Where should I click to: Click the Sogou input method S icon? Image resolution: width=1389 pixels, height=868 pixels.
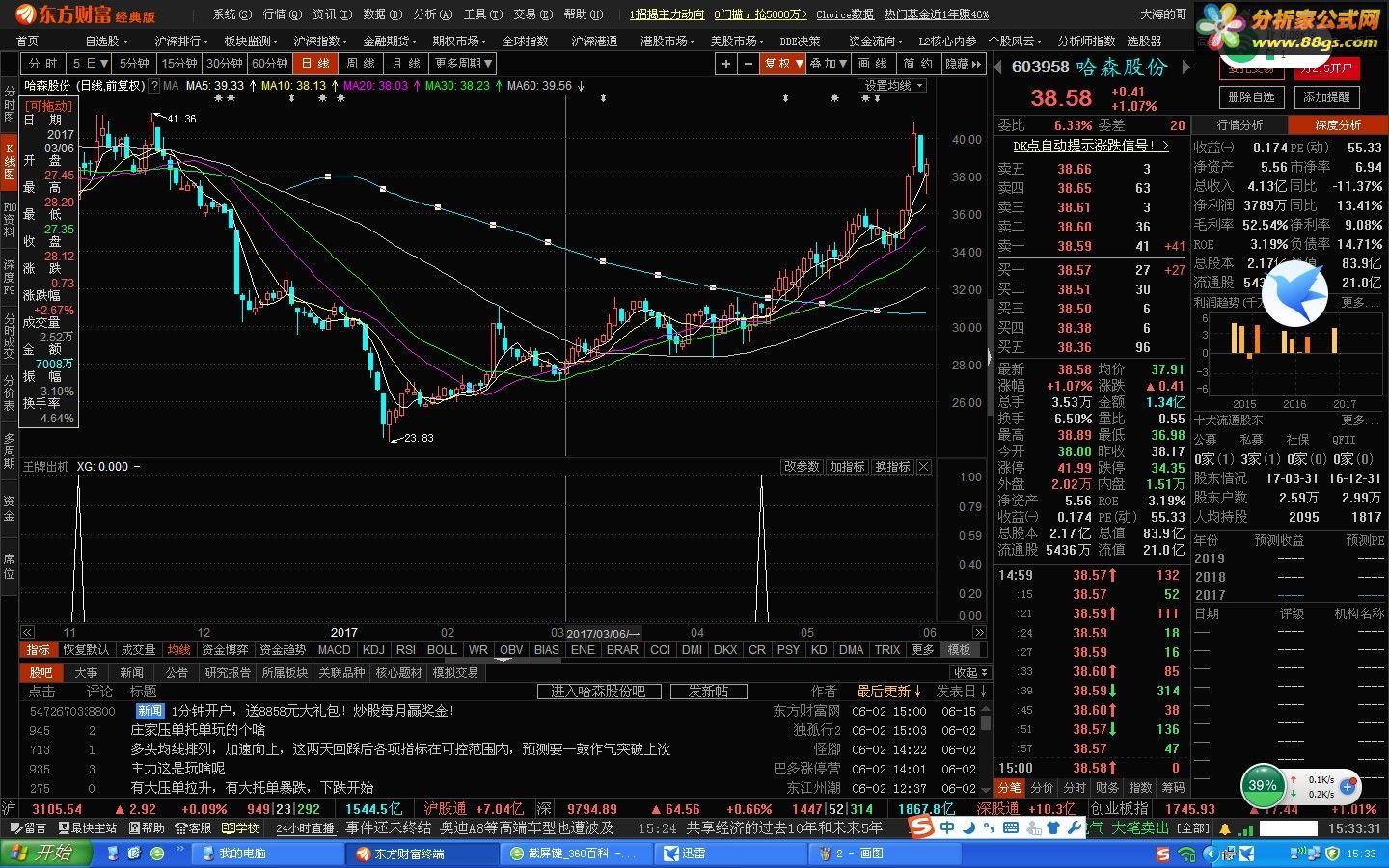(921, 827)
